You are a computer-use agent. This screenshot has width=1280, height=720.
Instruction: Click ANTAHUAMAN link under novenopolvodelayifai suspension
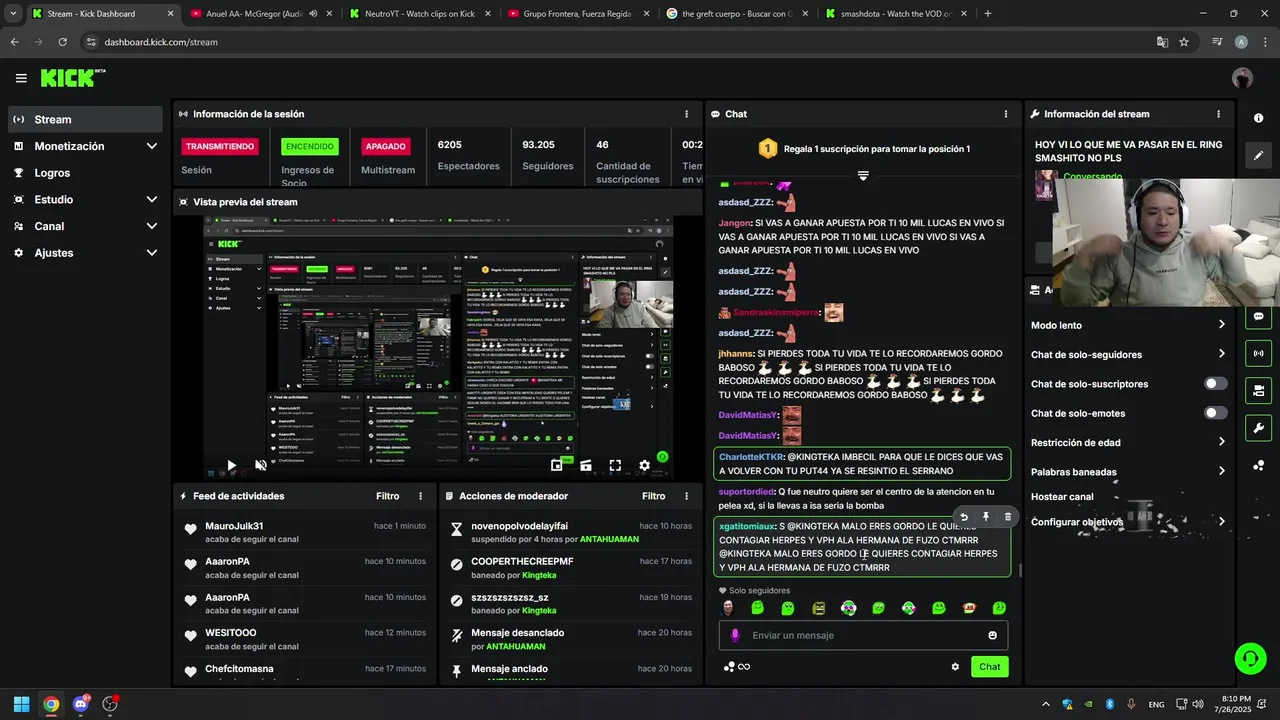pyautogui.click(x=609, y=539)
